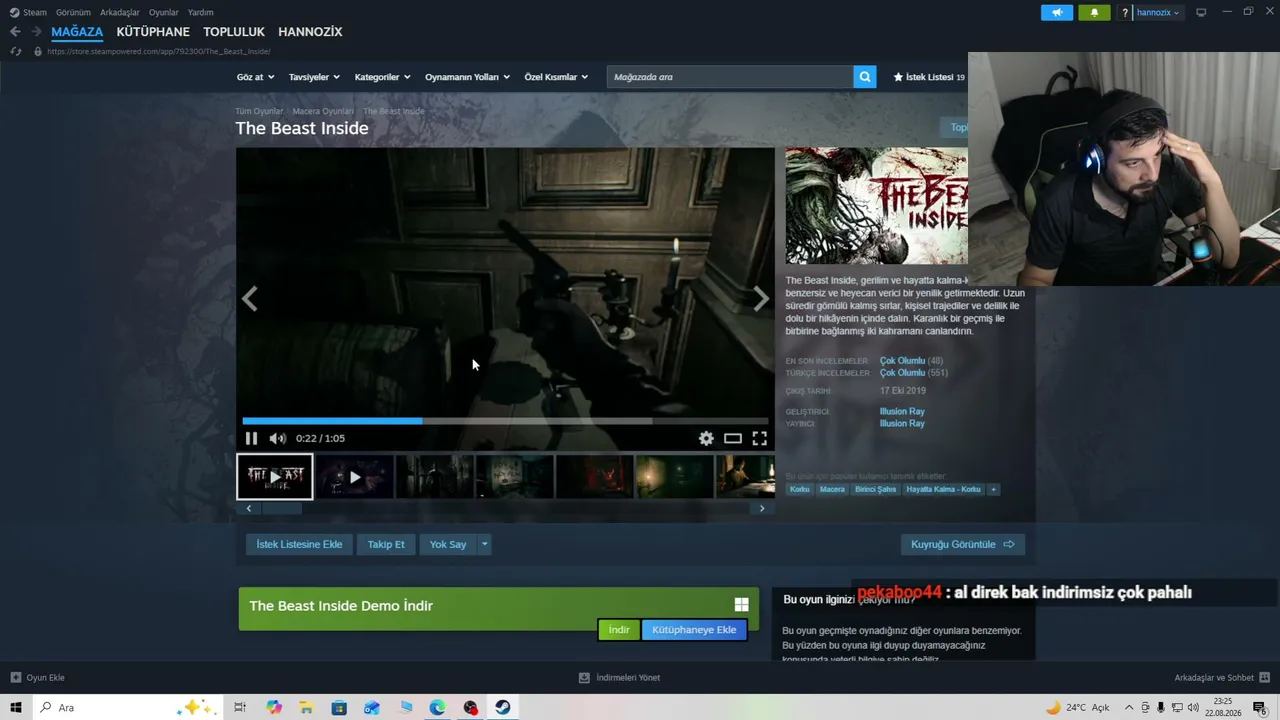Click the plus icon to add a tag

pyautogui.click(x=993, y=489)
